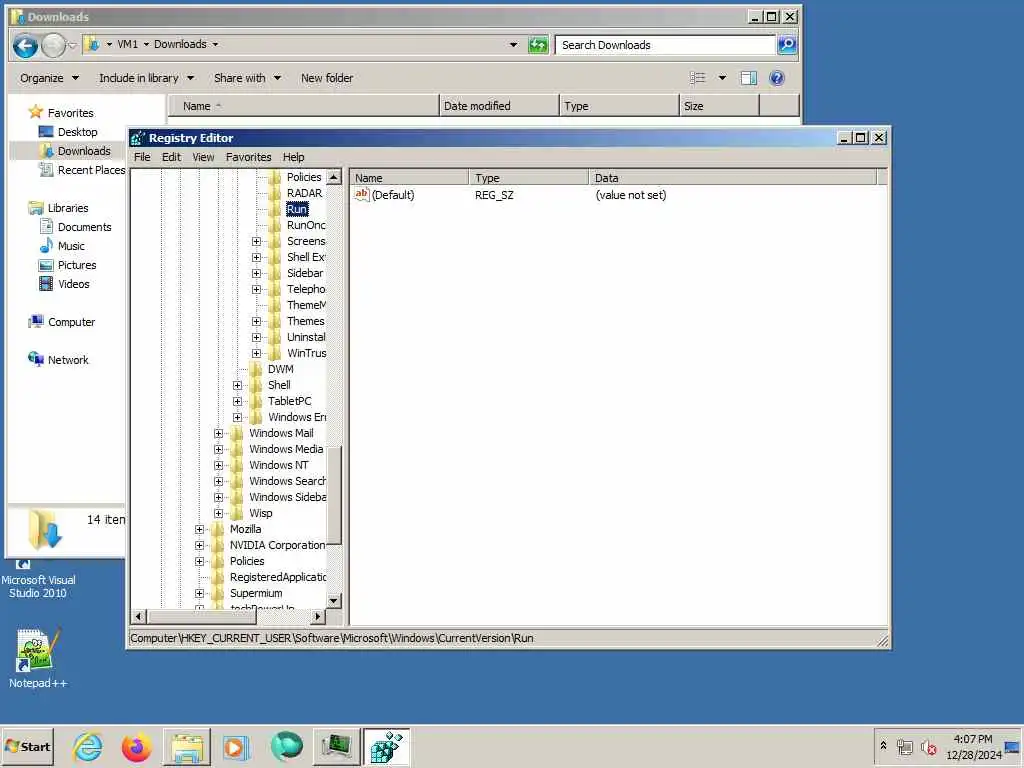Open the view options dropdown arrow
Screen dimensions: 1024x768
(722, 78)
